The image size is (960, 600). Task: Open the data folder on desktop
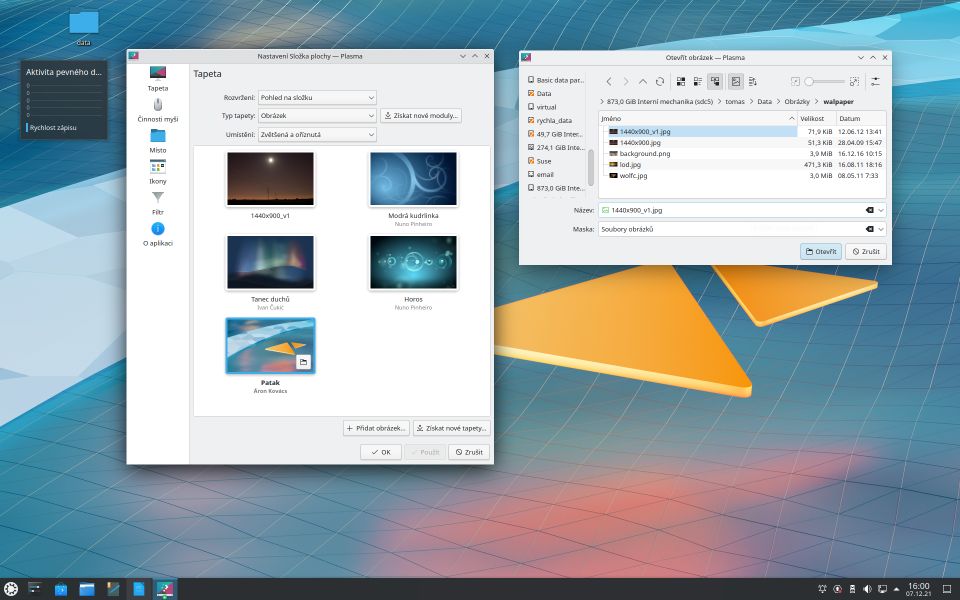click(x=84, y=28)
